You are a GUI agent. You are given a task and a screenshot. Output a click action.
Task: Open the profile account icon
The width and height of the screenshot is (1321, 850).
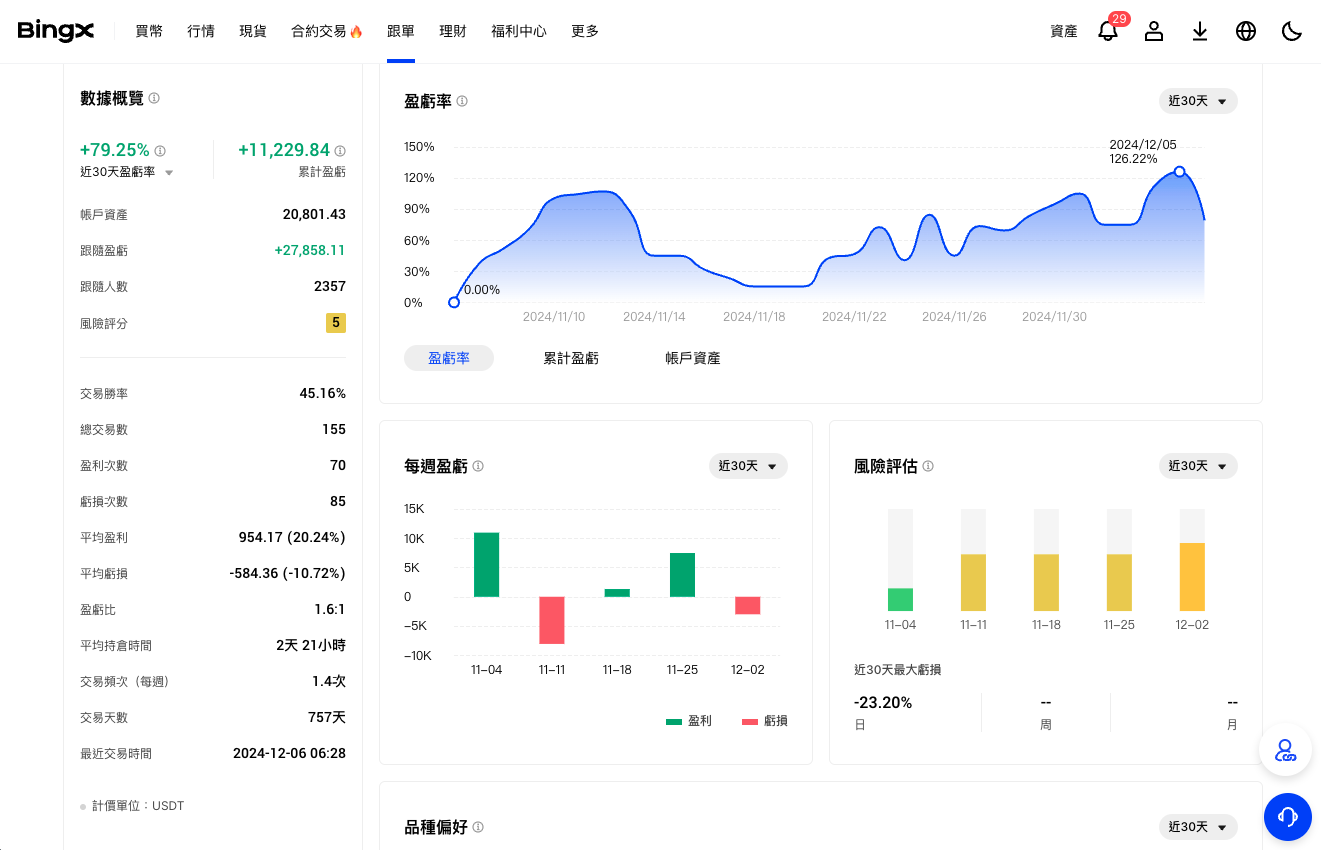[x=1154, y=31]
